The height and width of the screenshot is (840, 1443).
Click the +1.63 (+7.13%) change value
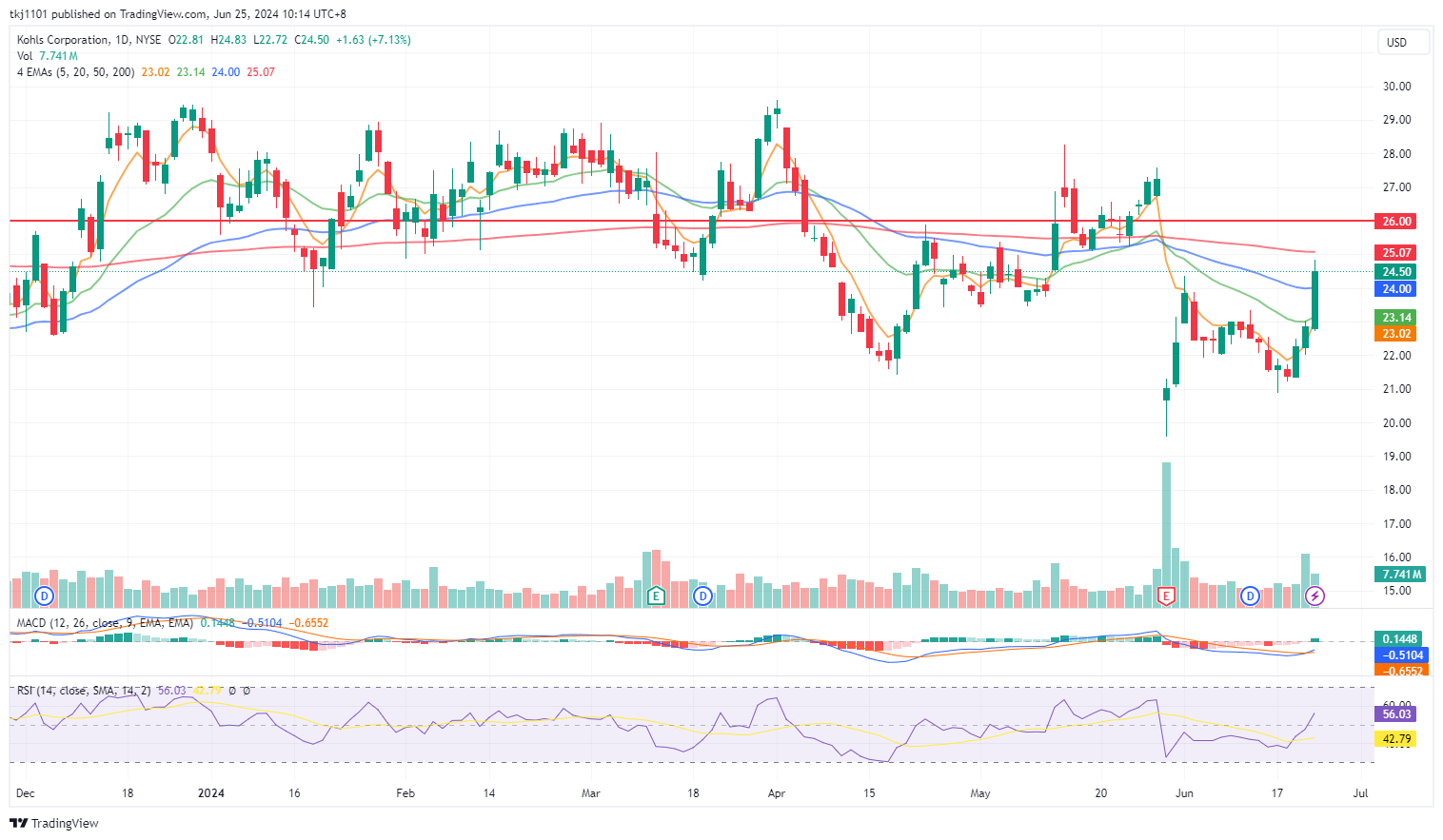[373, 40]
